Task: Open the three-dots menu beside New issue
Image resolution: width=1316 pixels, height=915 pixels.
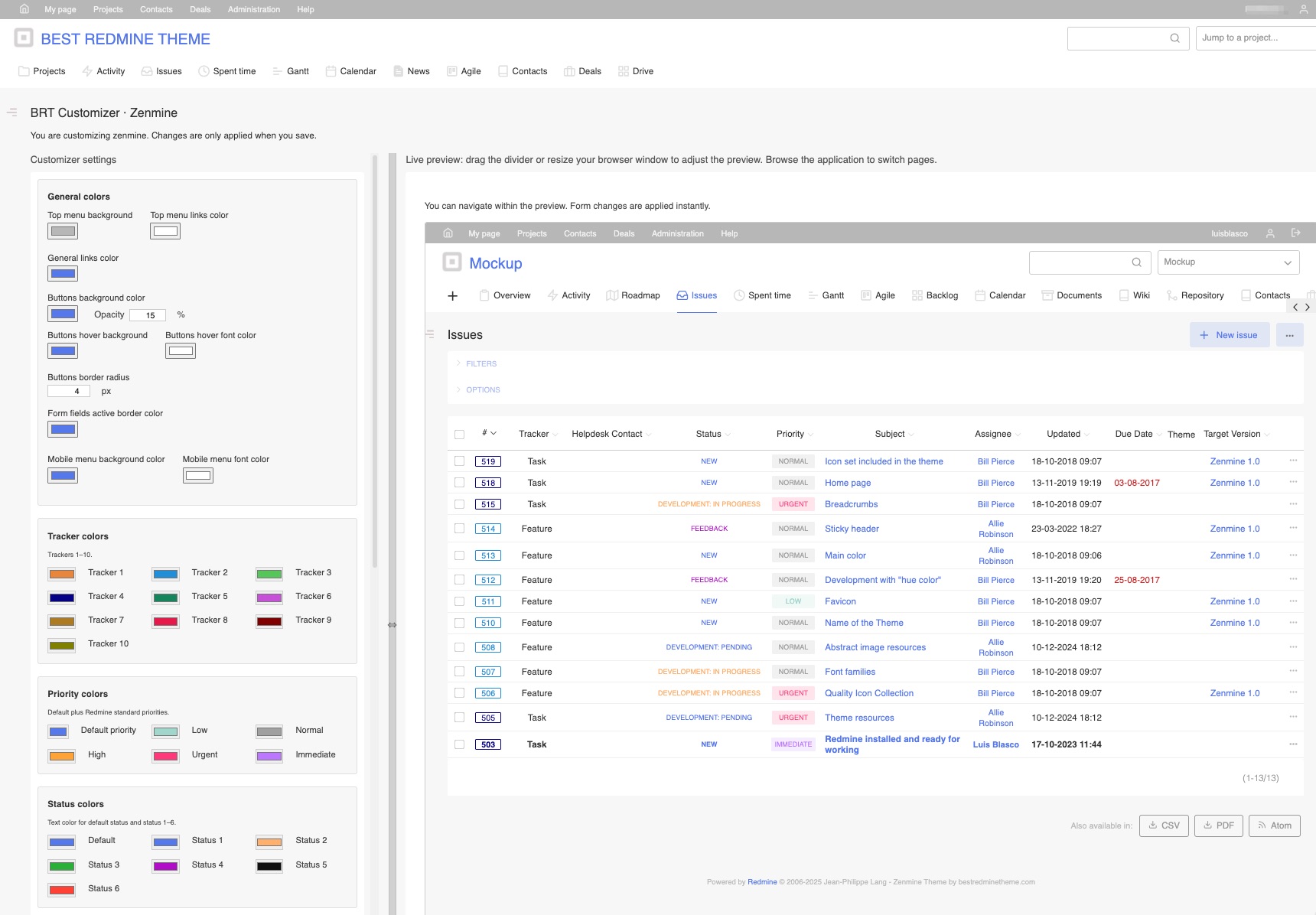Action: tap(1289, 335)
